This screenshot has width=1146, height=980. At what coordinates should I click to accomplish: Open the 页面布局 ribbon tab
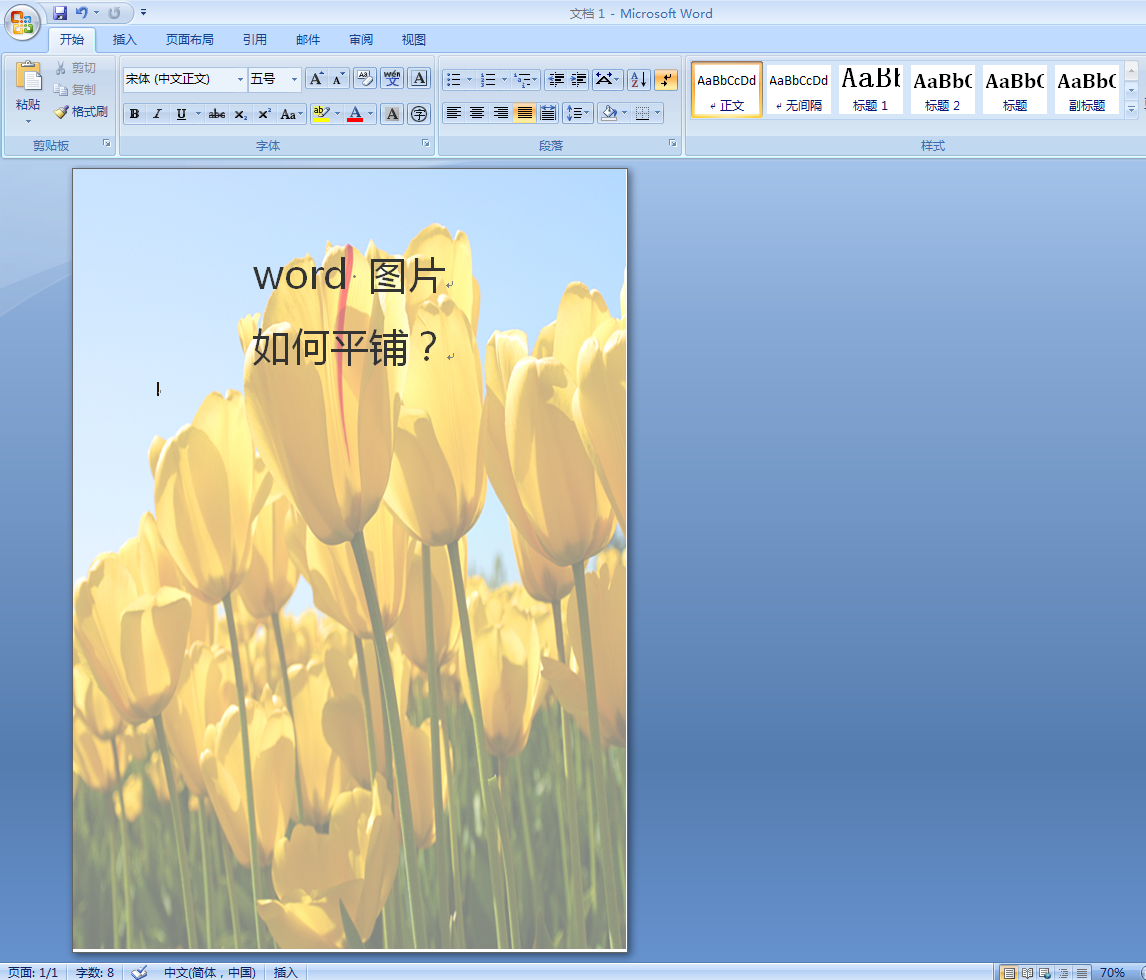point(189,40)
